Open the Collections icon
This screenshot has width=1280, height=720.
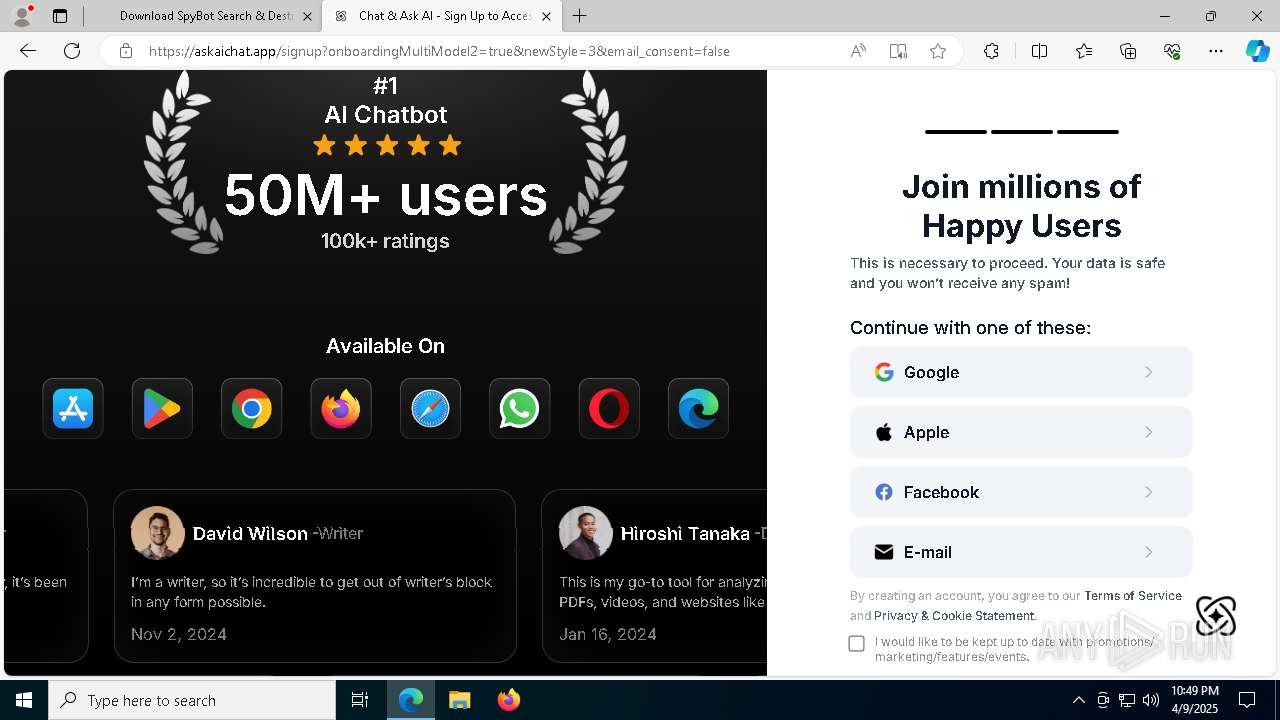pyautogui.click(x=1128, y=51)
